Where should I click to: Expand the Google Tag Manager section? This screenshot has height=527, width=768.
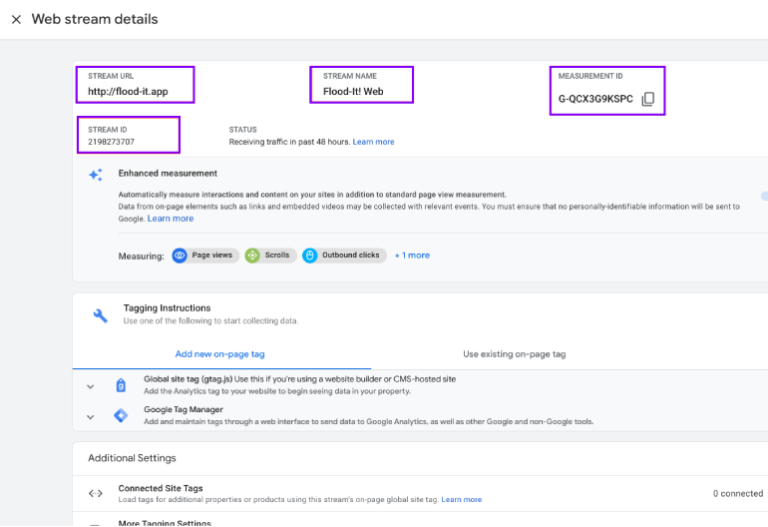click(91, 417)
